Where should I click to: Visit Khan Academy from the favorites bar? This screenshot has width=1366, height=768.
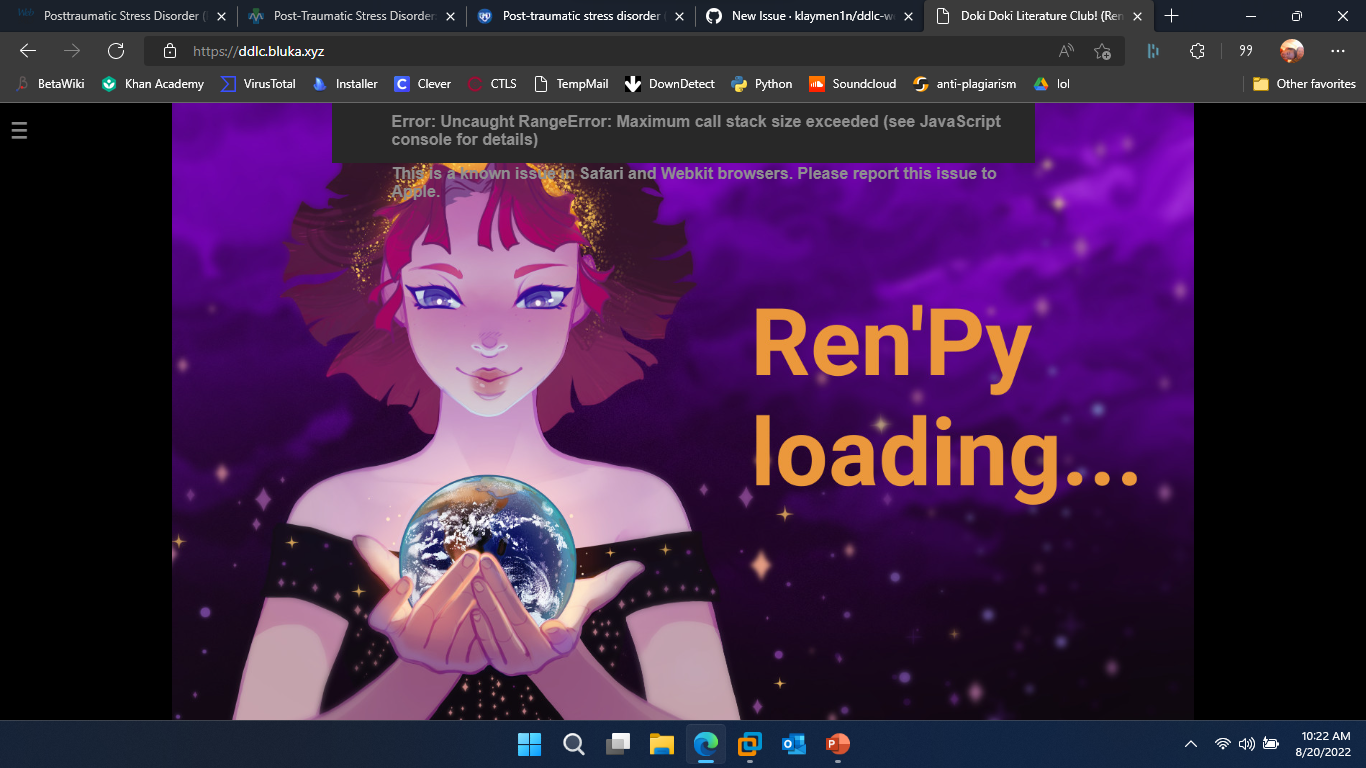coord(151,84)
